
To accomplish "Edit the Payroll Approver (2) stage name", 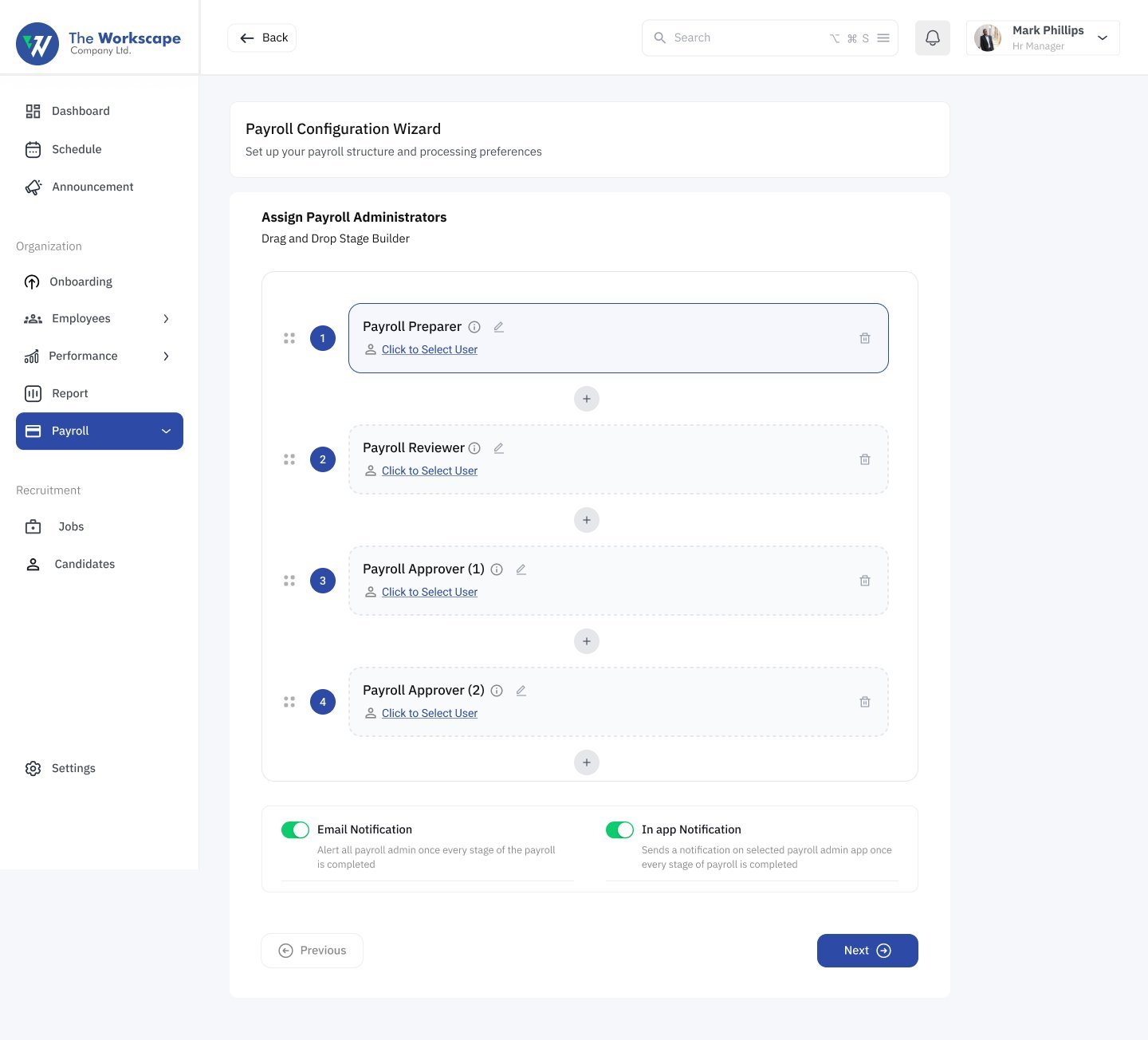I will click(x=521, y=691).
